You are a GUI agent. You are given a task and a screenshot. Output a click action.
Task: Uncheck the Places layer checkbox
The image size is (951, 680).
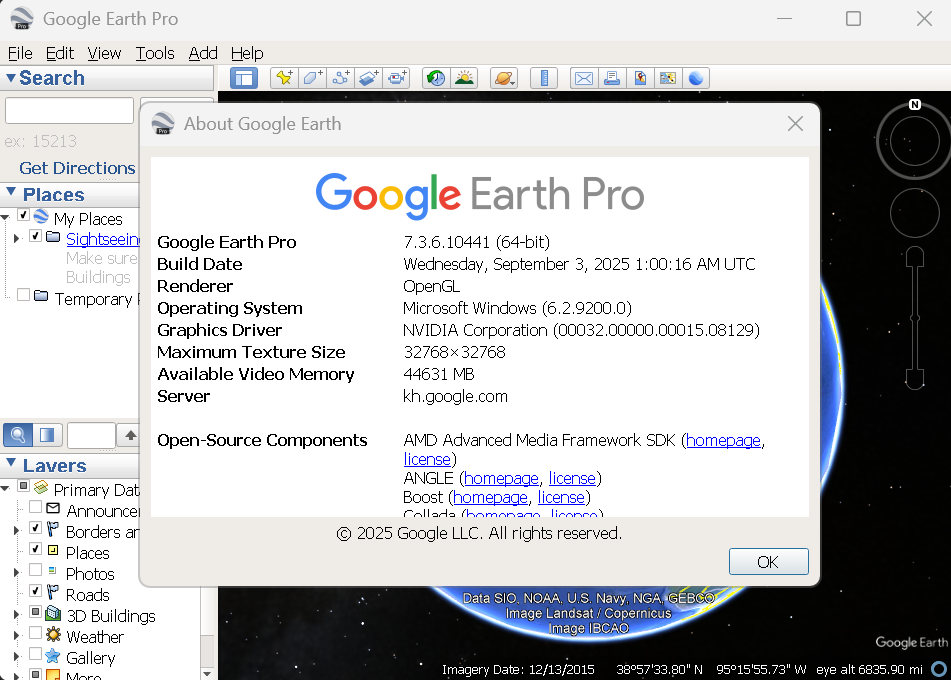pos(36,549)
